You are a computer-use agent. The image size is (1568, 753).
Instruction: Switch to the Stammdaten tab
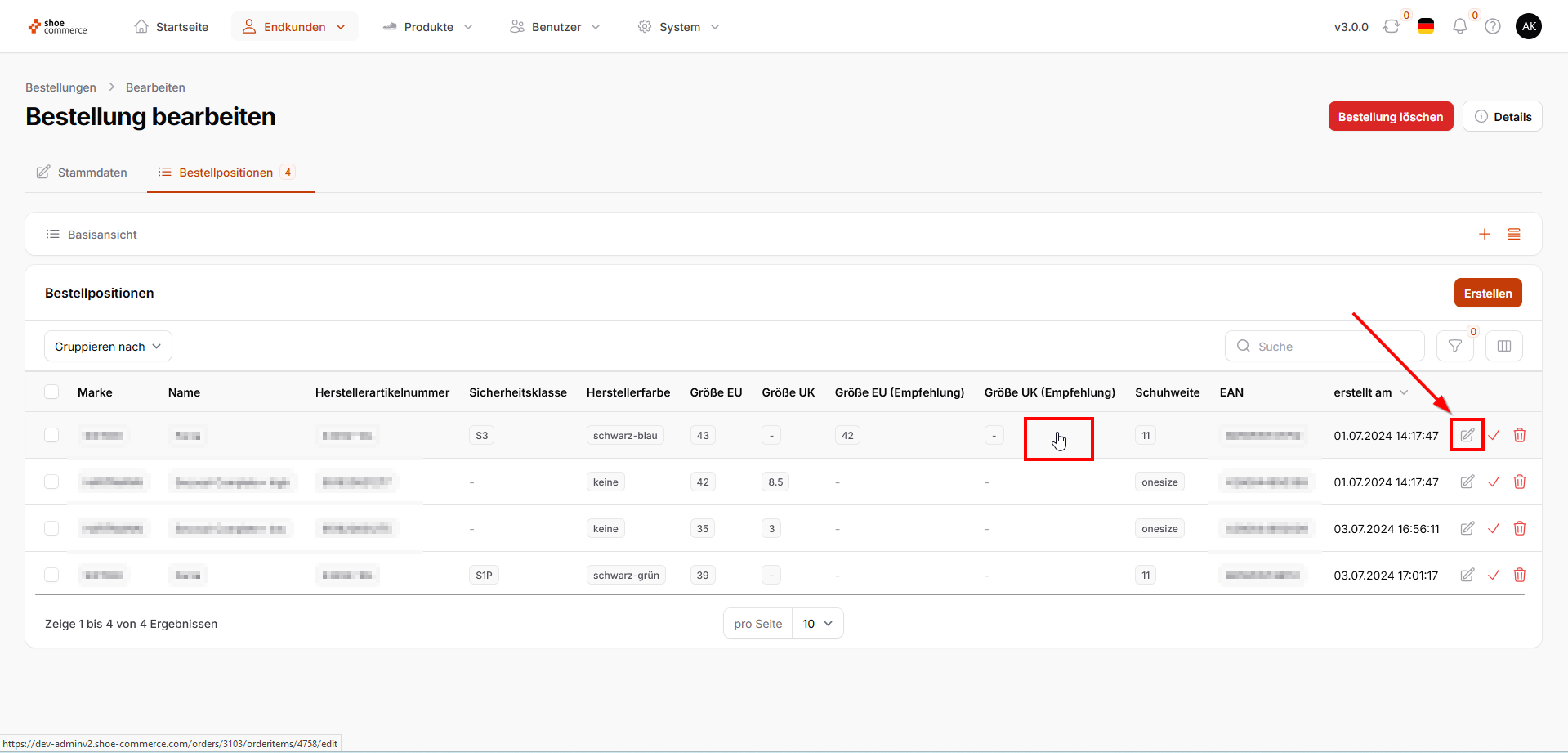click(x=82, y=173)
